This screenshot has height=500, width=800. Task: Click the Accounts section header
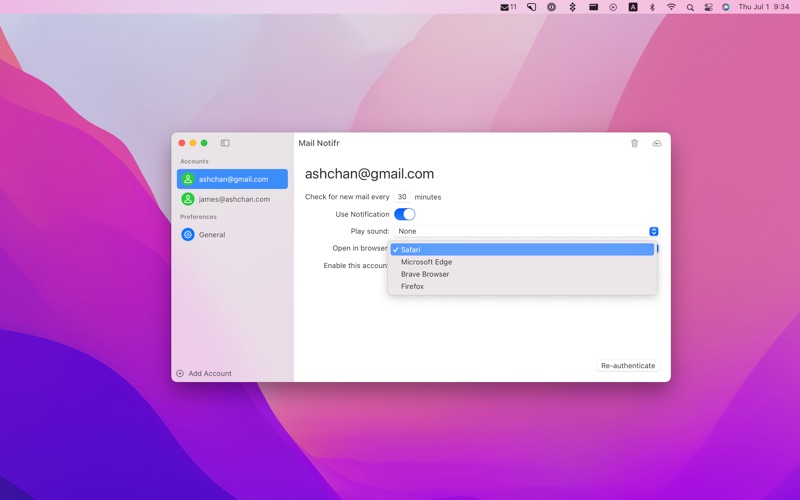(194, 161)
